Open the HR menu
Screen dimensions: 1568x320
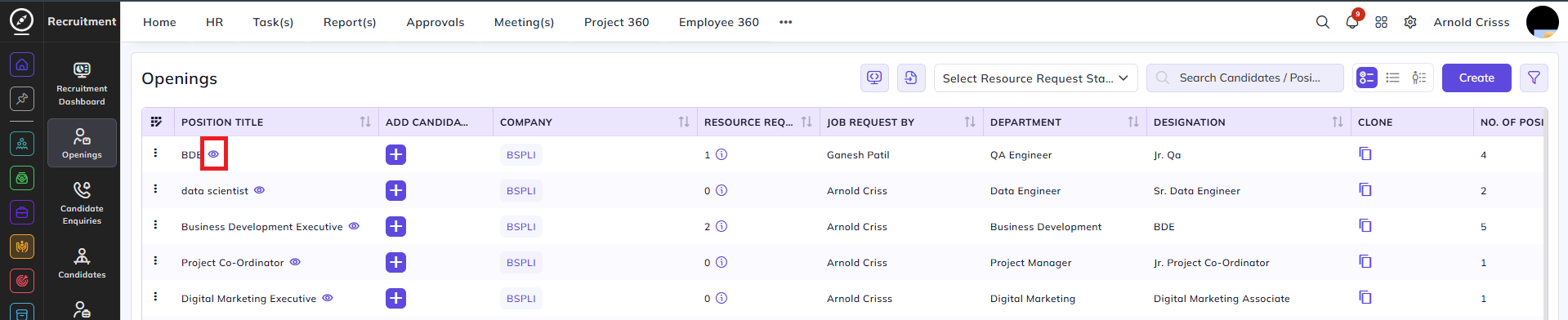pos(214,22)
